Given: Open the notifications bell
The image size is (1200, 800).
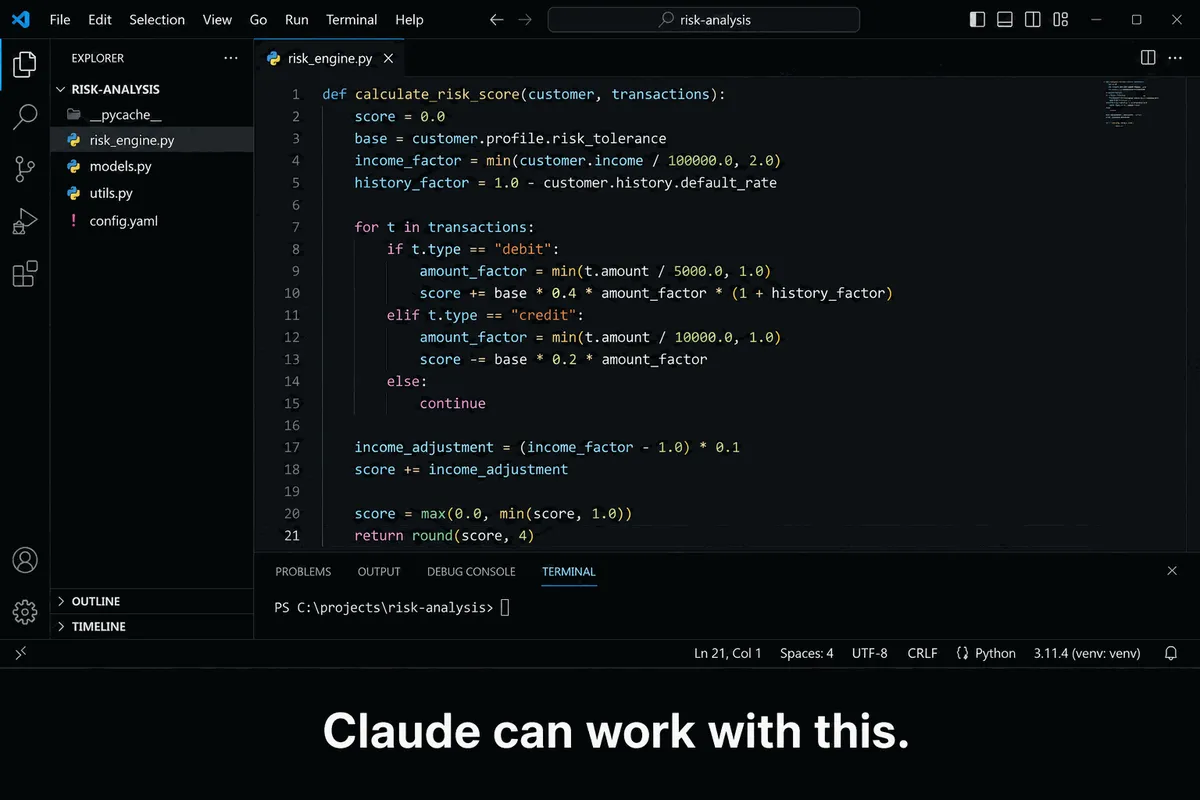Looking at the screenshot, I should coord(1171,653).
